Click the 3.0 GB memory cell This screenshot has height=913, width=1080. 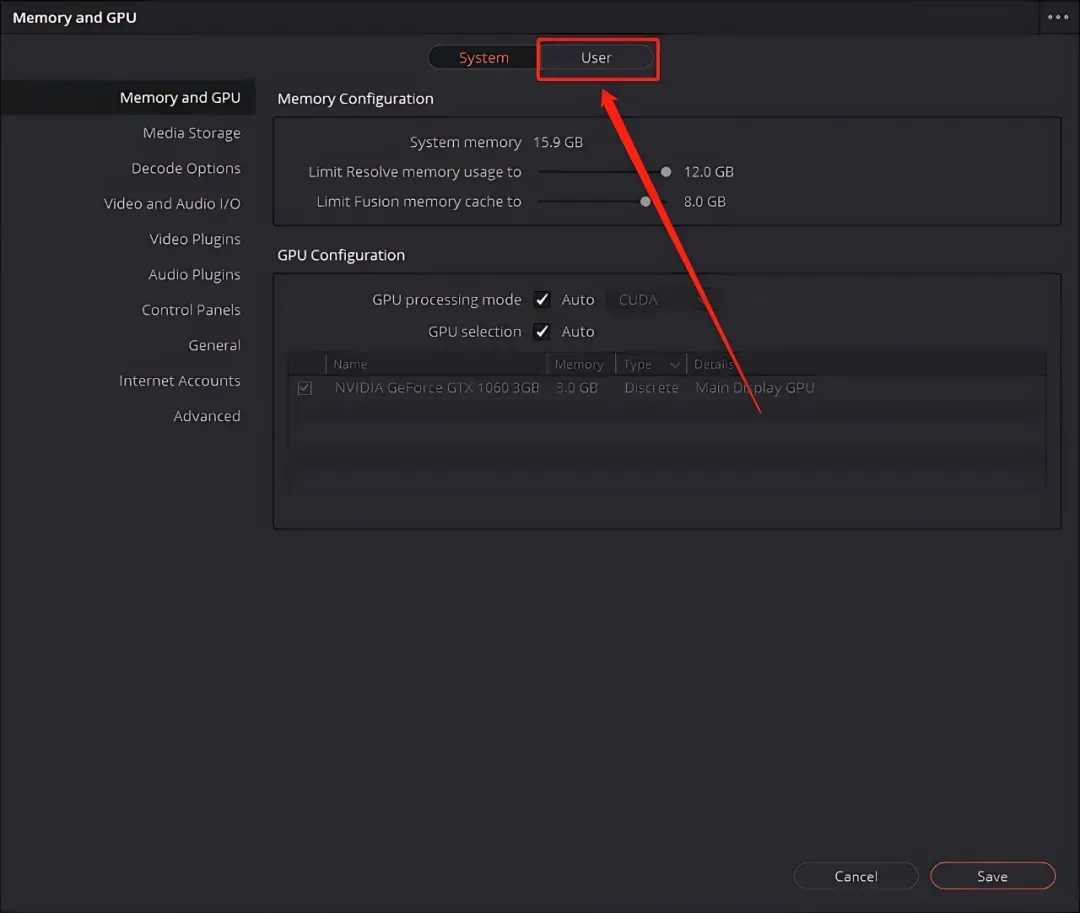coord(577,388)
